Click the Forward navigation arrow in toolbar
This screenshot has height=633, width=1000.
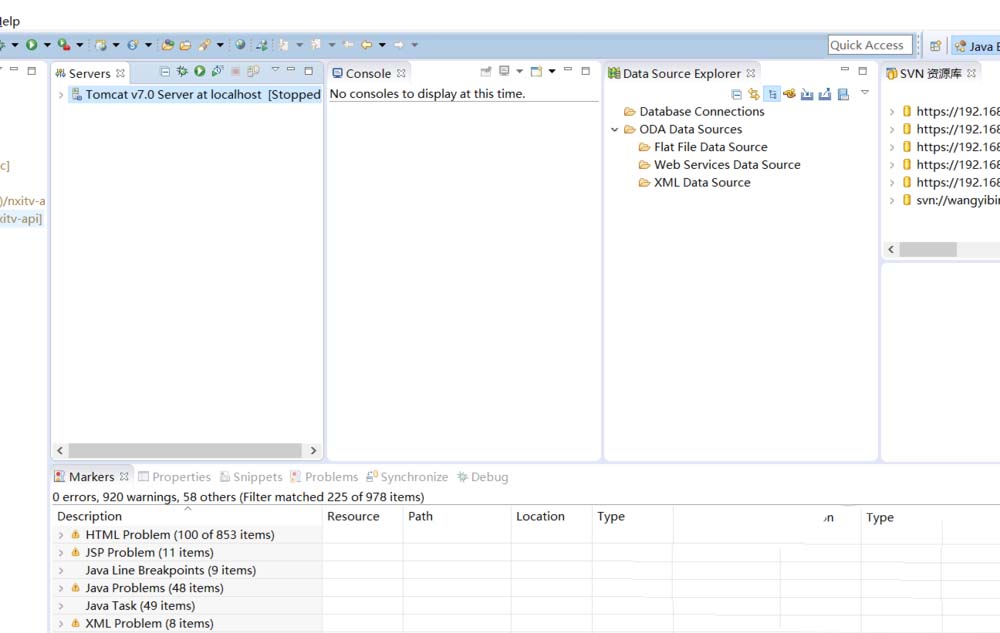coord(399,45)
